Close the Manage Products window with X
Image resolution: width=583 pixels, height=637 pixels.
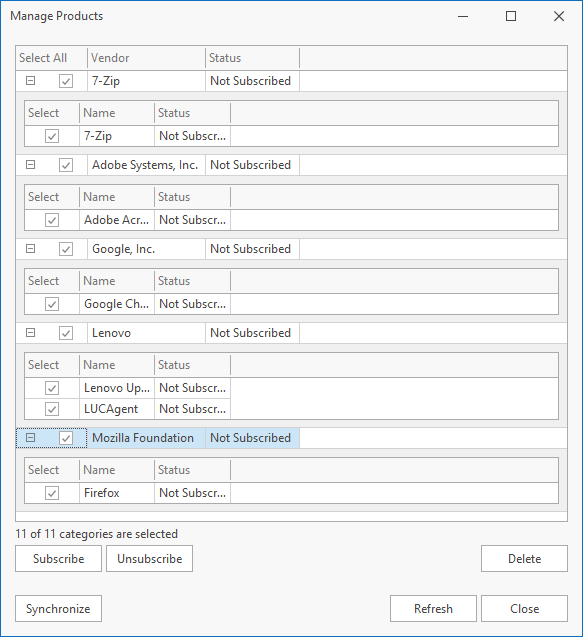pyautogui.click(x=559, y=16)
